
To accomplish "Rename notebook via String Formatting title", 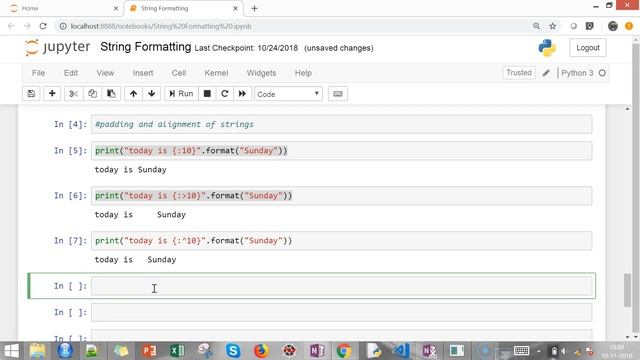I will pos(146,47).
